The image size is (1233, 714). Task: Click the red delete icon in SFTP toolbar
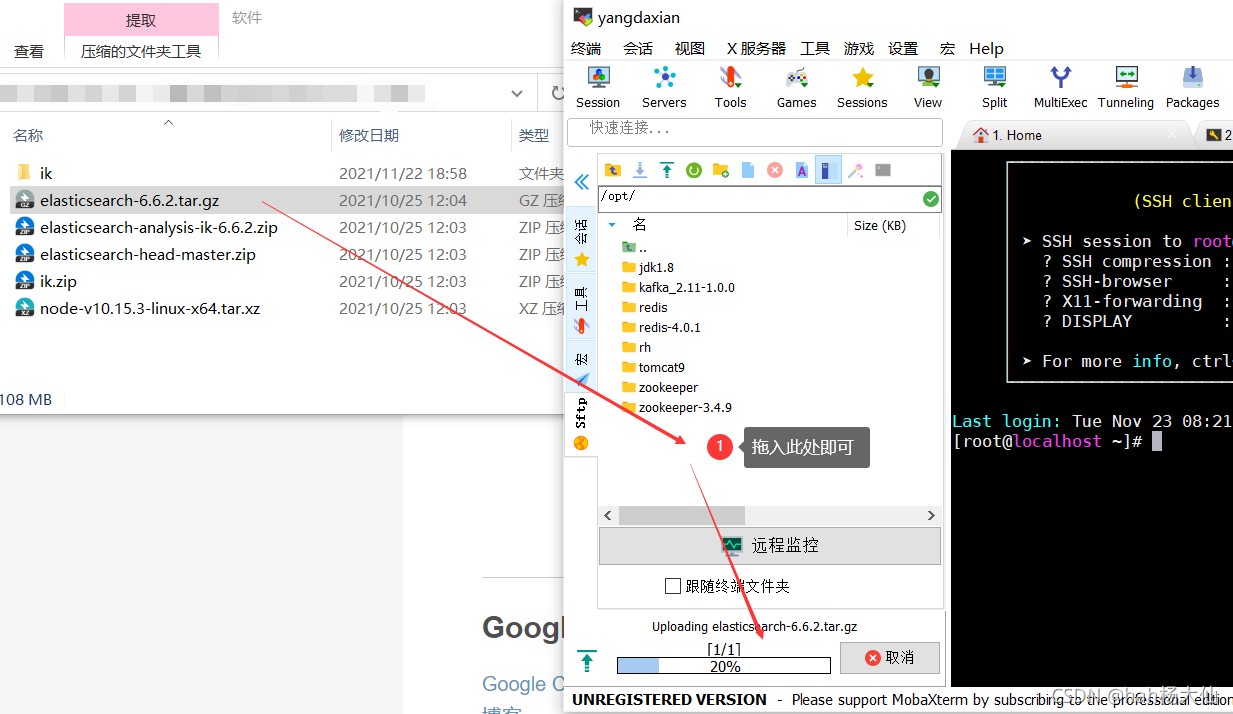[775, 170]
